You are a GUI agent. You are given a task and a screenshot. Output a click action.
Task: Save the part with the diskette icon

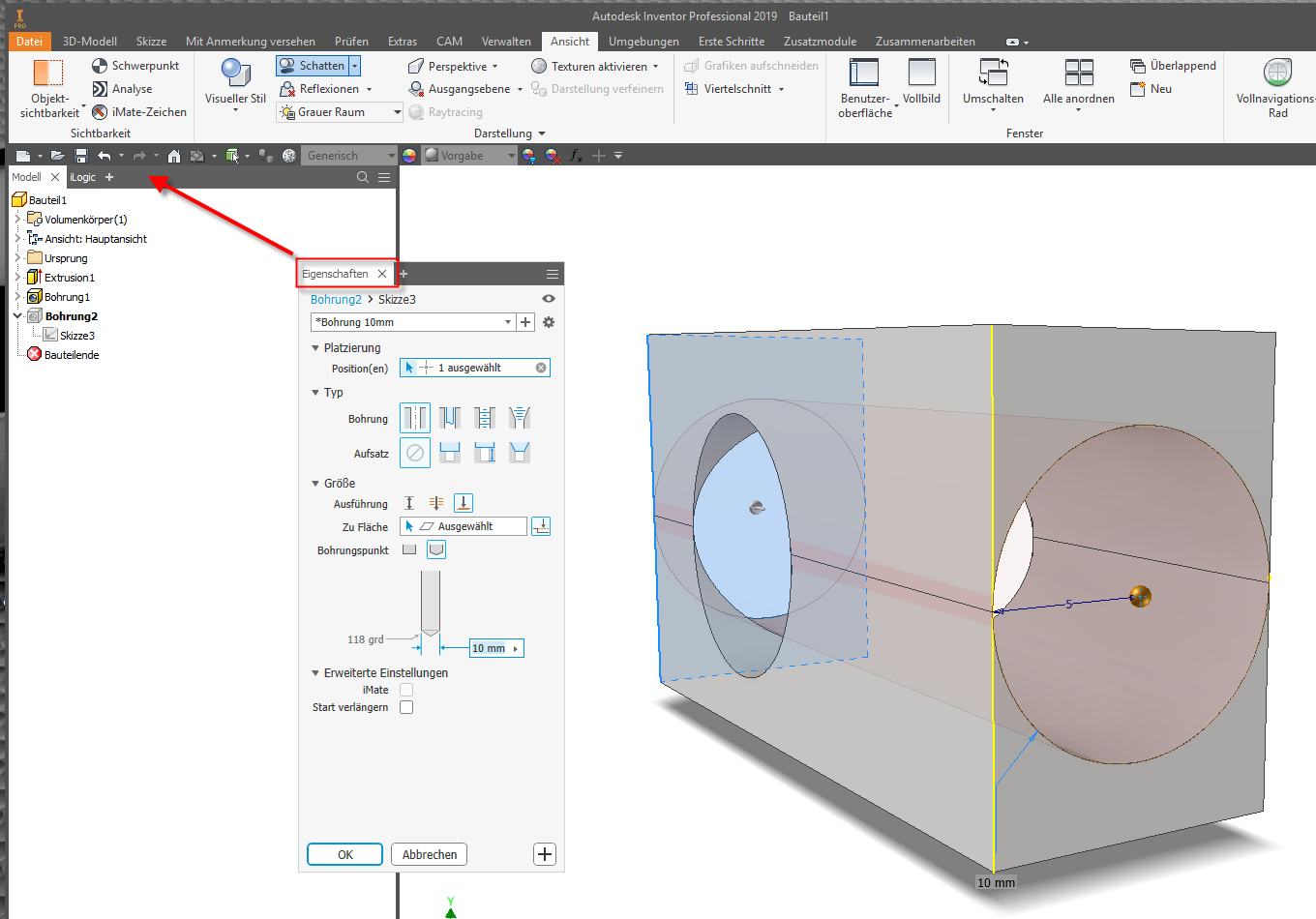81,156
